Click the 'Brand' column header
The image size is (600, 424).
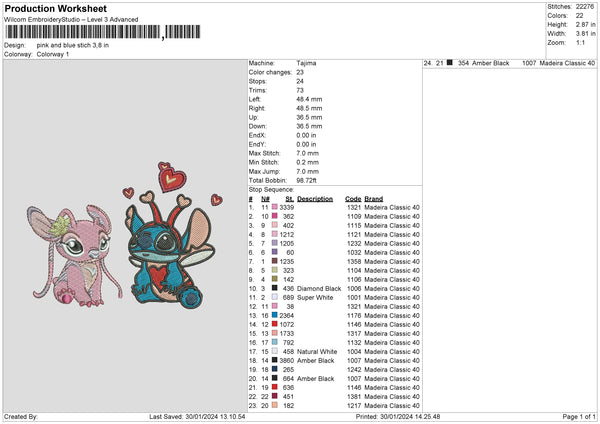tap(373, 199)
